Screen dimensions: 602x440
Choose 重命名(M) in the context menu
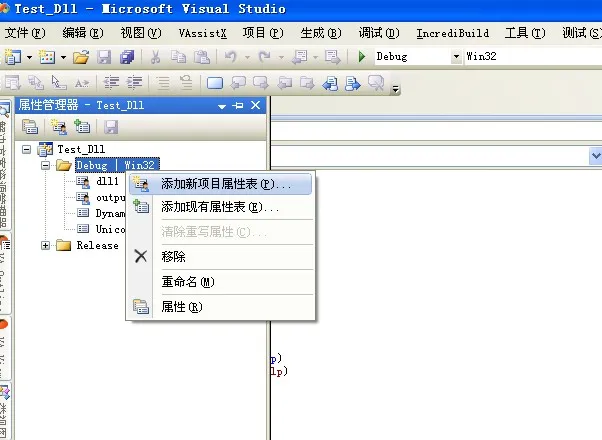(x=220, y=282)
